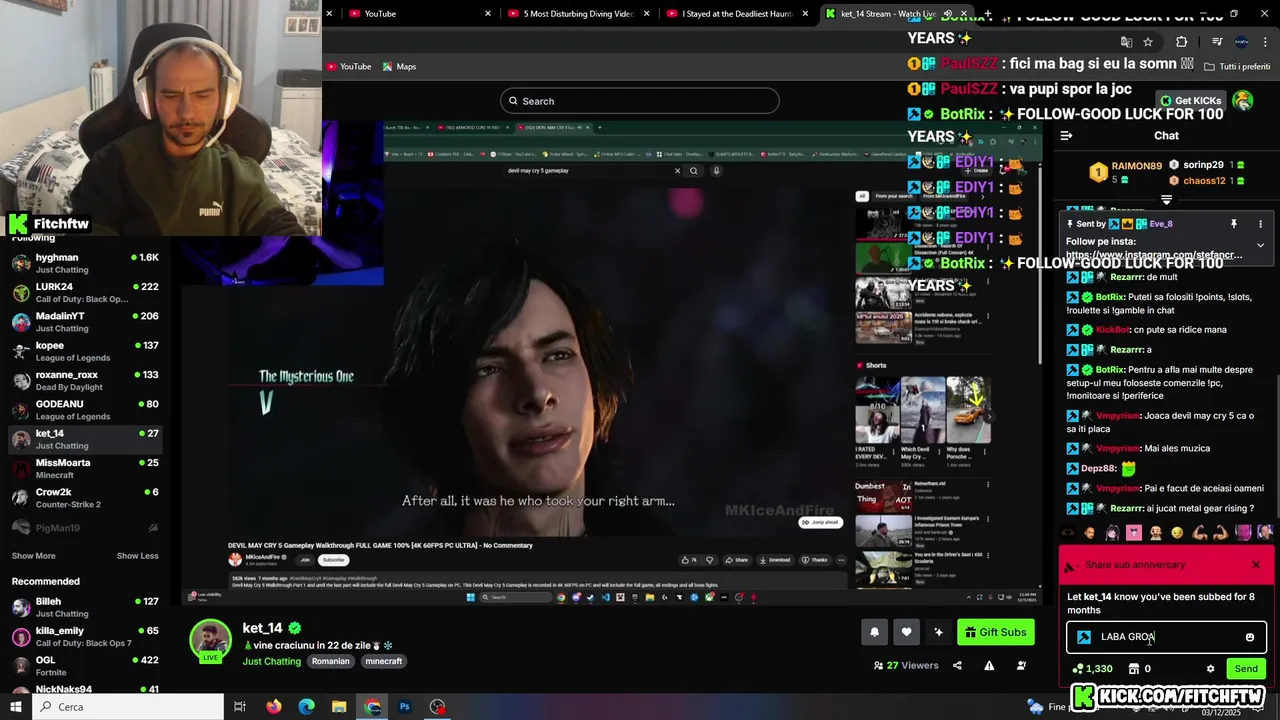Open the Maps bookmark

[398, 66]
